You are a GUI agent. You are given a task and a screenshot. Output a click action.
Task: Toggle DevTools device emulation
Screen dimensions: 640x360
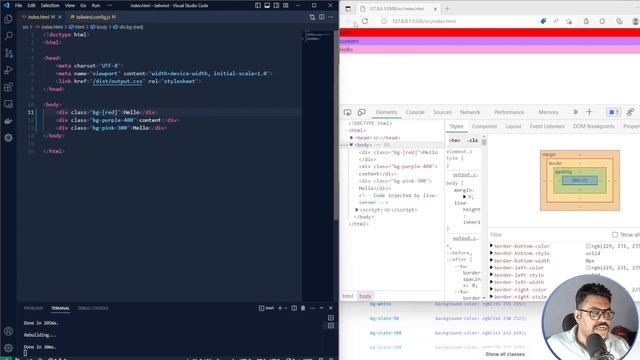(361, 112)
